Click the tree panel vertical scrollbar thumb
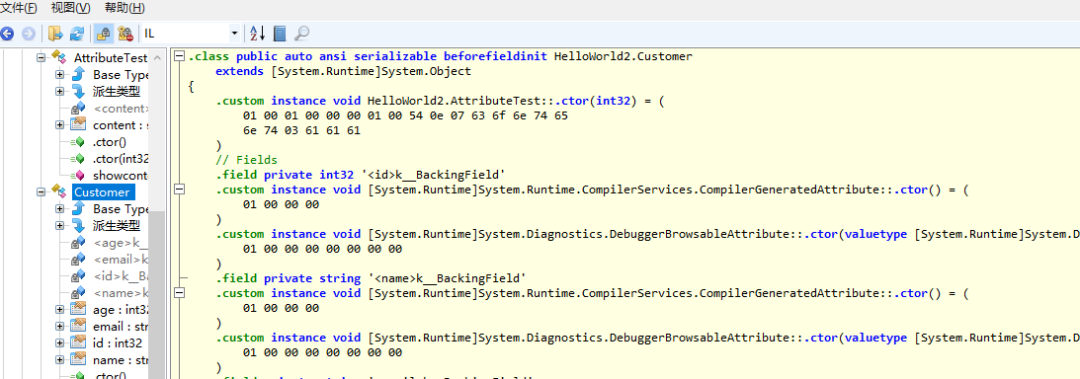This screenshot has height=379, width=1080. 158,295
